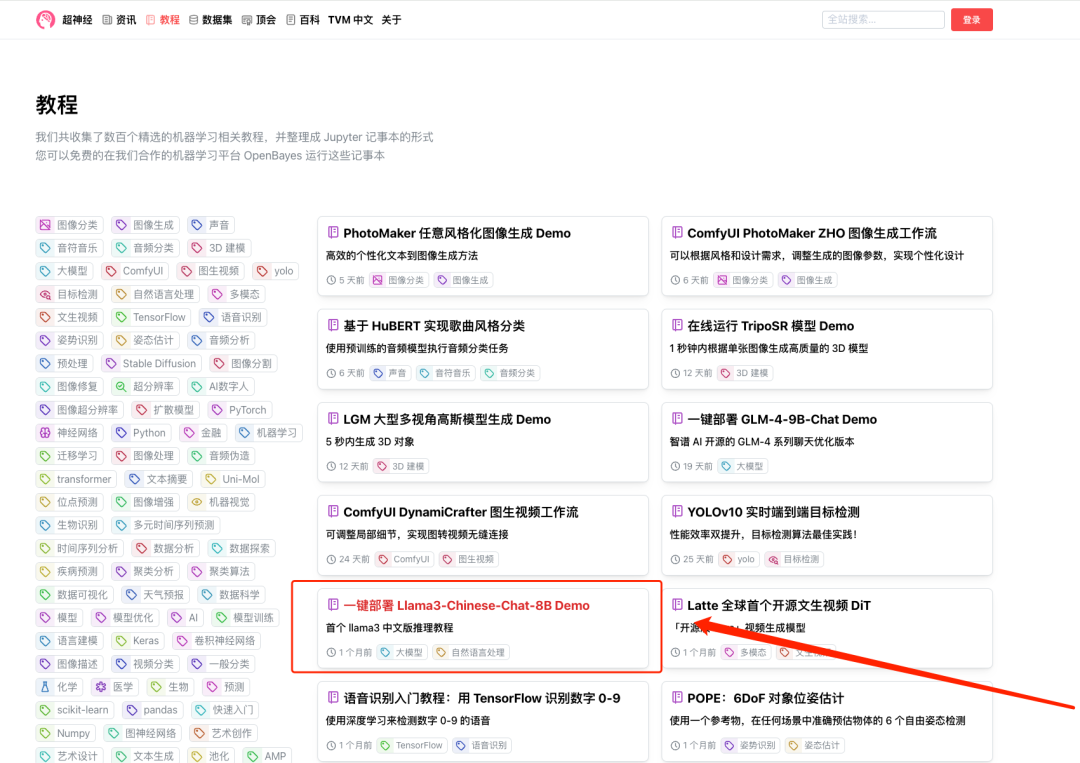Click the yolo tag icon in sidebar
Image resolution: width=1080 pixels, height=763 pixels.
(x=262, y=271)
